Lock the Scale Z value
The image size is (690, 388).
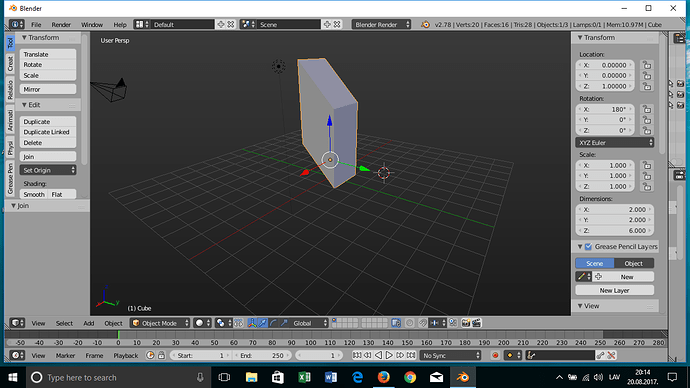pyautogui.click(x=647, y=187)
